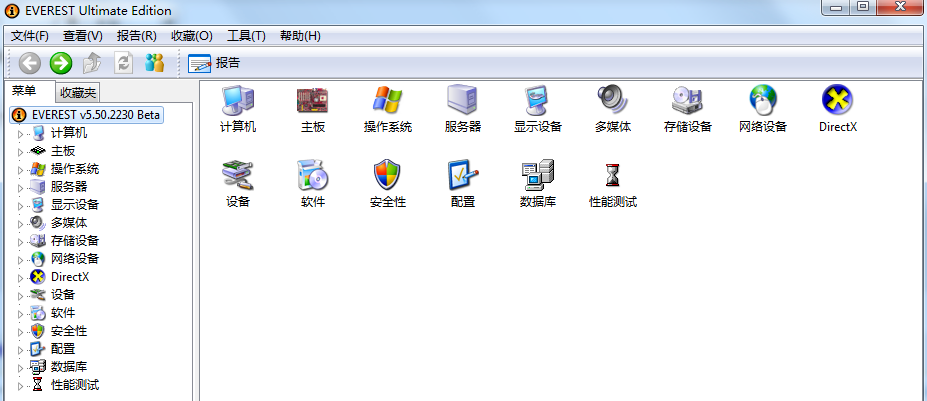Select 主板 label in the tree
This screenshot has height=401, width=927.
point(63,151)
